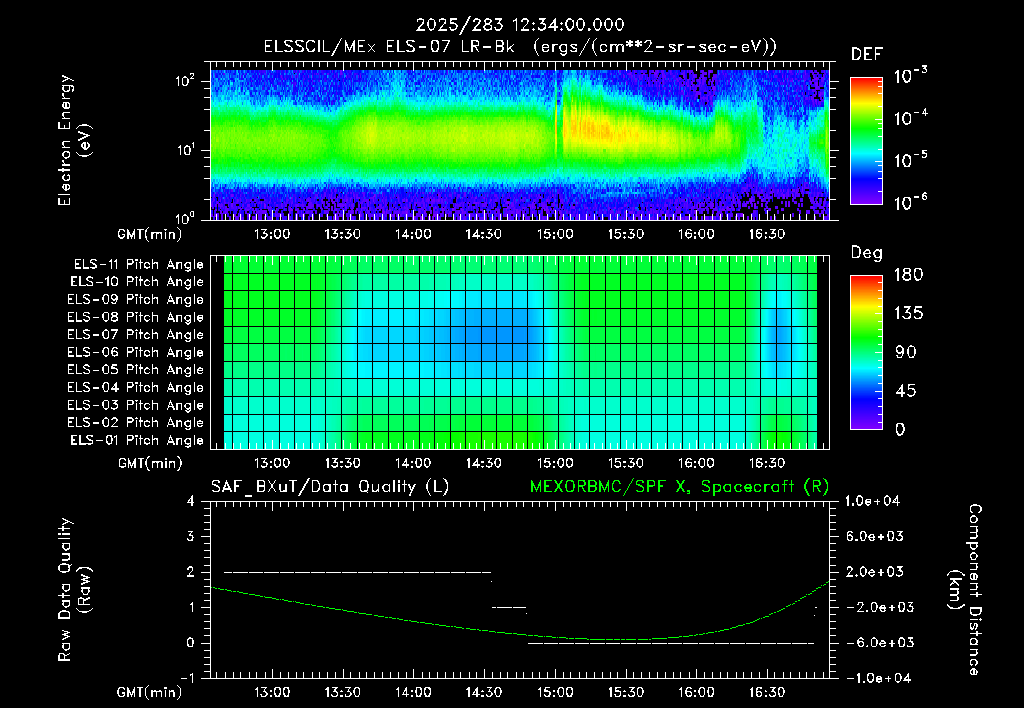Viewport: 1024px width, 708px height.
Task: Select the Electron Energy (eV) axis label
Action: point(74,140)
